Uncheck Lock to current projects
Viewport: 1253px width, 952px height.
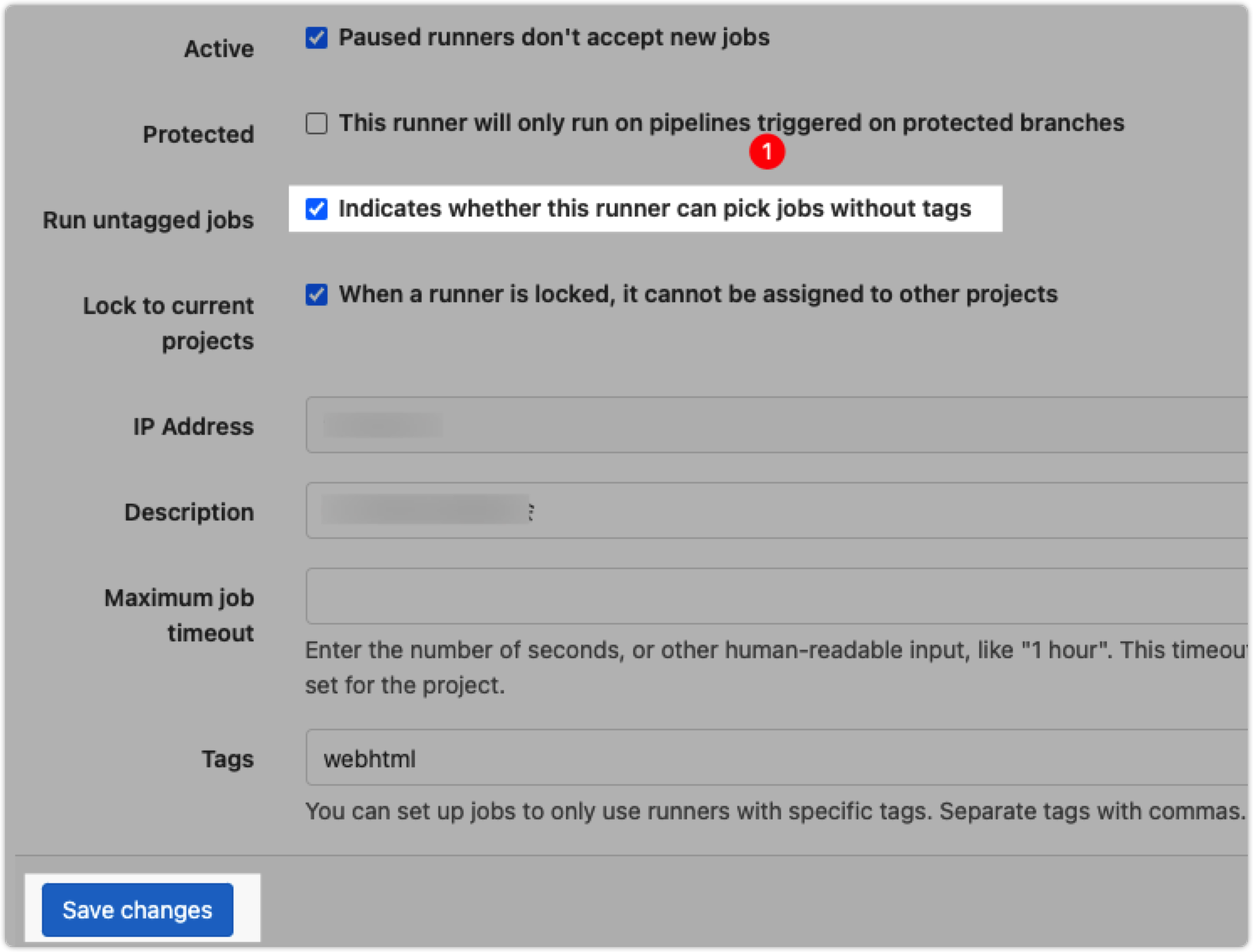point(317,295)
